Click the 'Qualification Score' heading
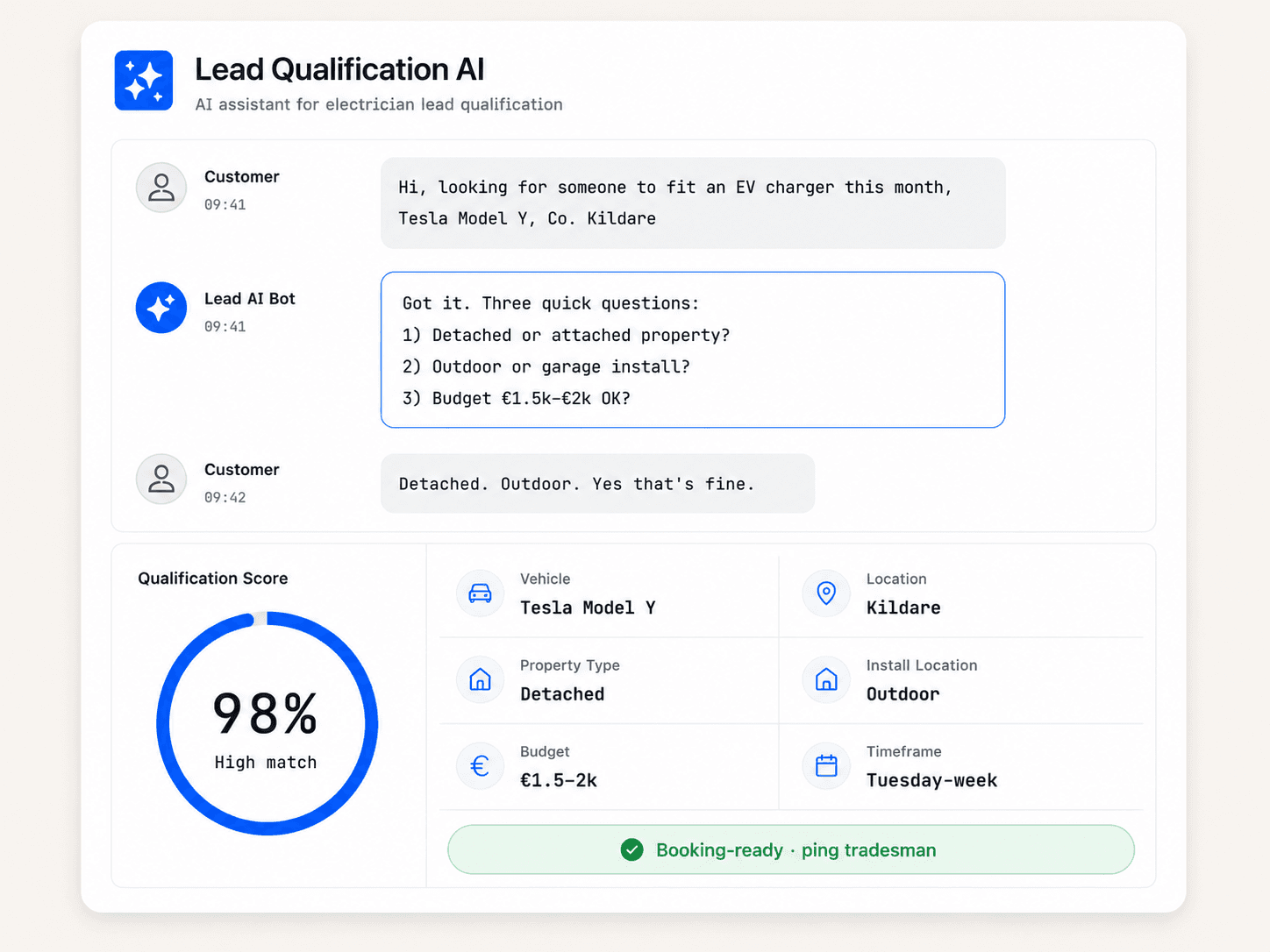1270x952 pixels. (213, 579)
